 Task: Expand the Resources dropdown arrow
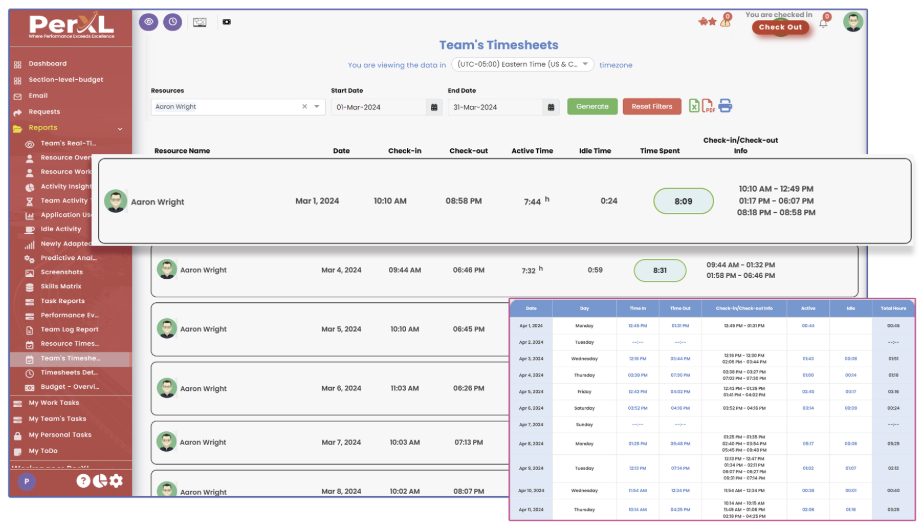[317, 107]
